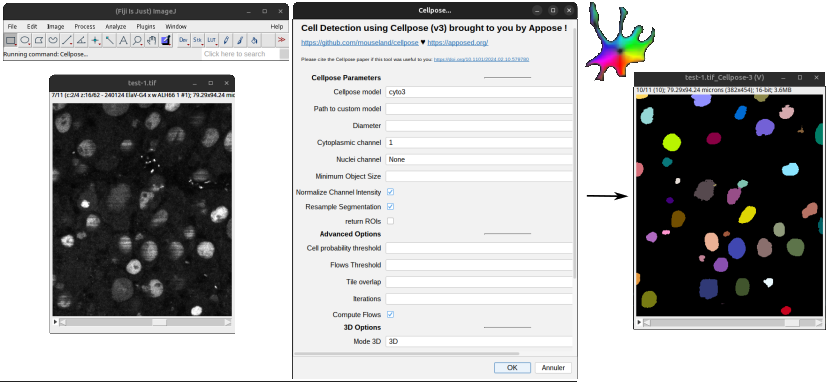
Task: Click right scroll arrow in test-1.tif window
Action: click(228, 322)
